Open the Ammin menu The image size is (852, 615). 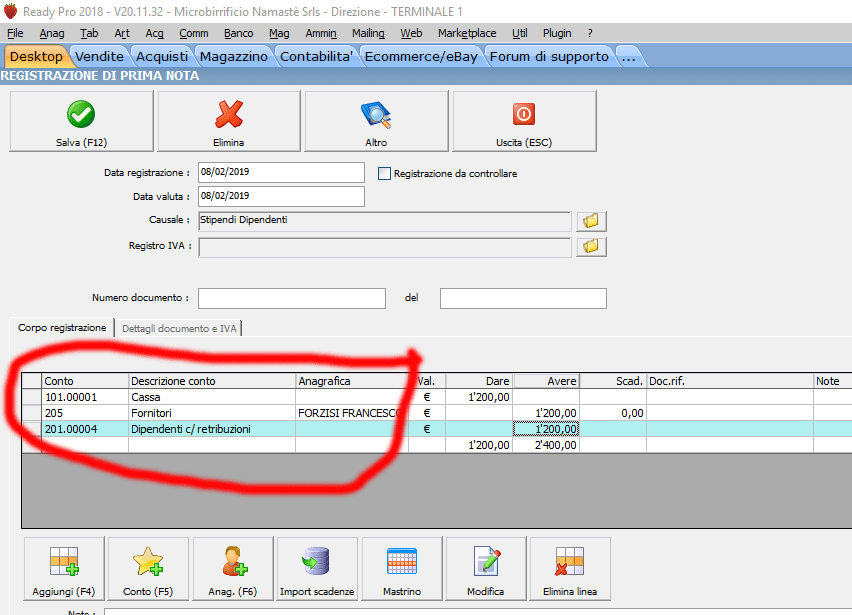tap(321, 33)
